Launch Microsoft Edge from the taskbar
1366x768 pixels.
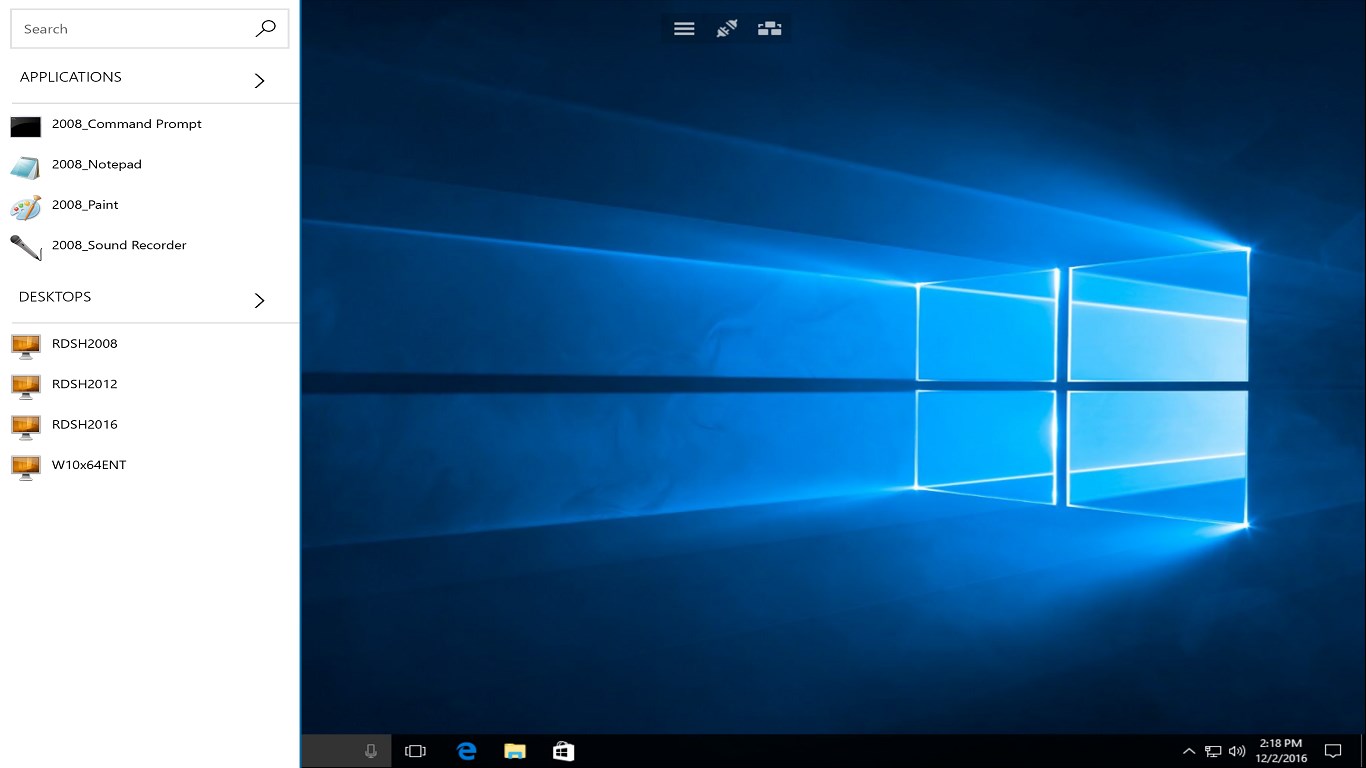point(466,751)
